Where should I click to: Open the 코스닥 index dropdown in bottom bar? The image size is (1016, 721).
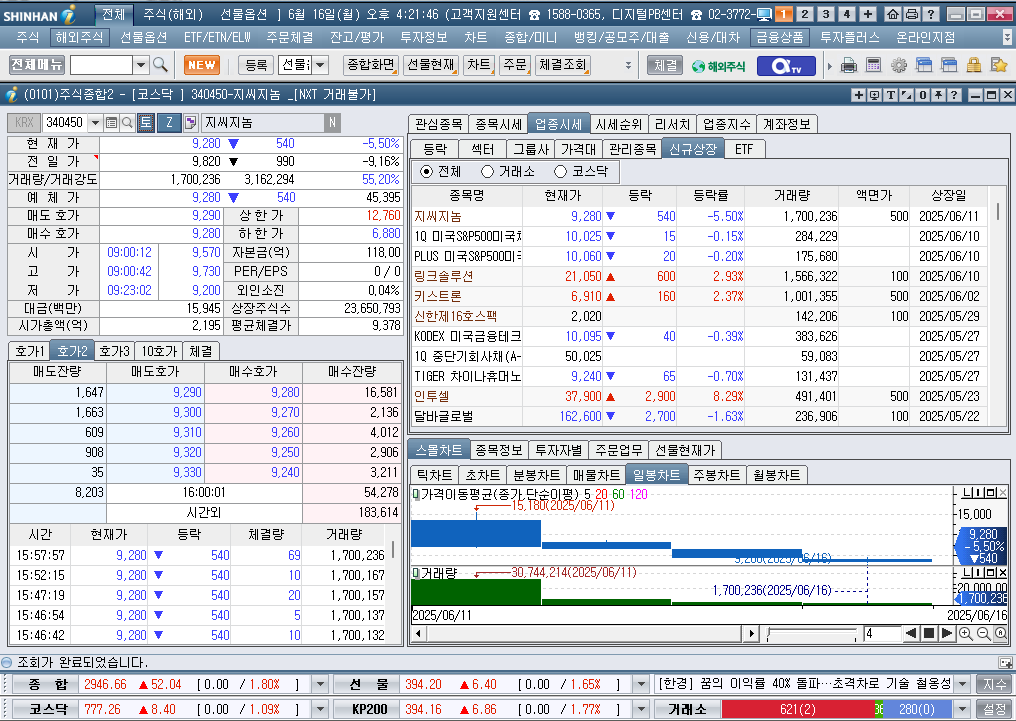click(320, 709)
